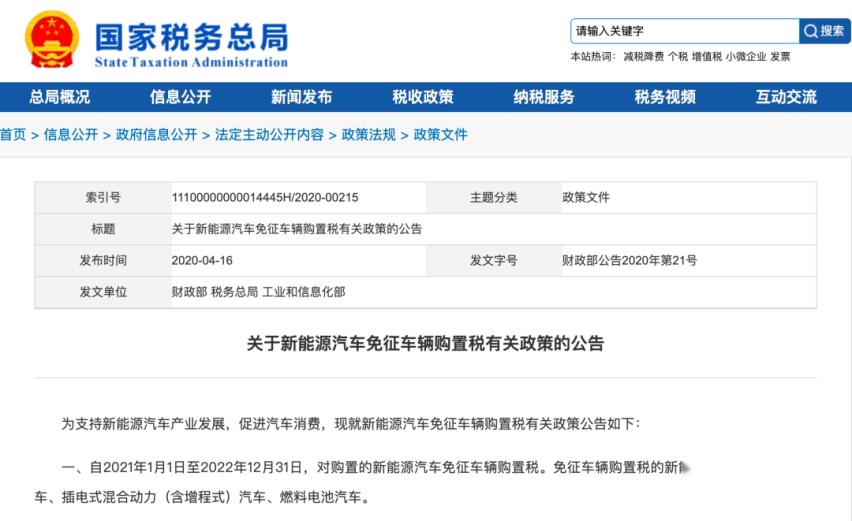Image resolution: width=852 pixels, height=521 pixels.
Task: Open the 总局概况 menu
Action: (x=60, y=97)
